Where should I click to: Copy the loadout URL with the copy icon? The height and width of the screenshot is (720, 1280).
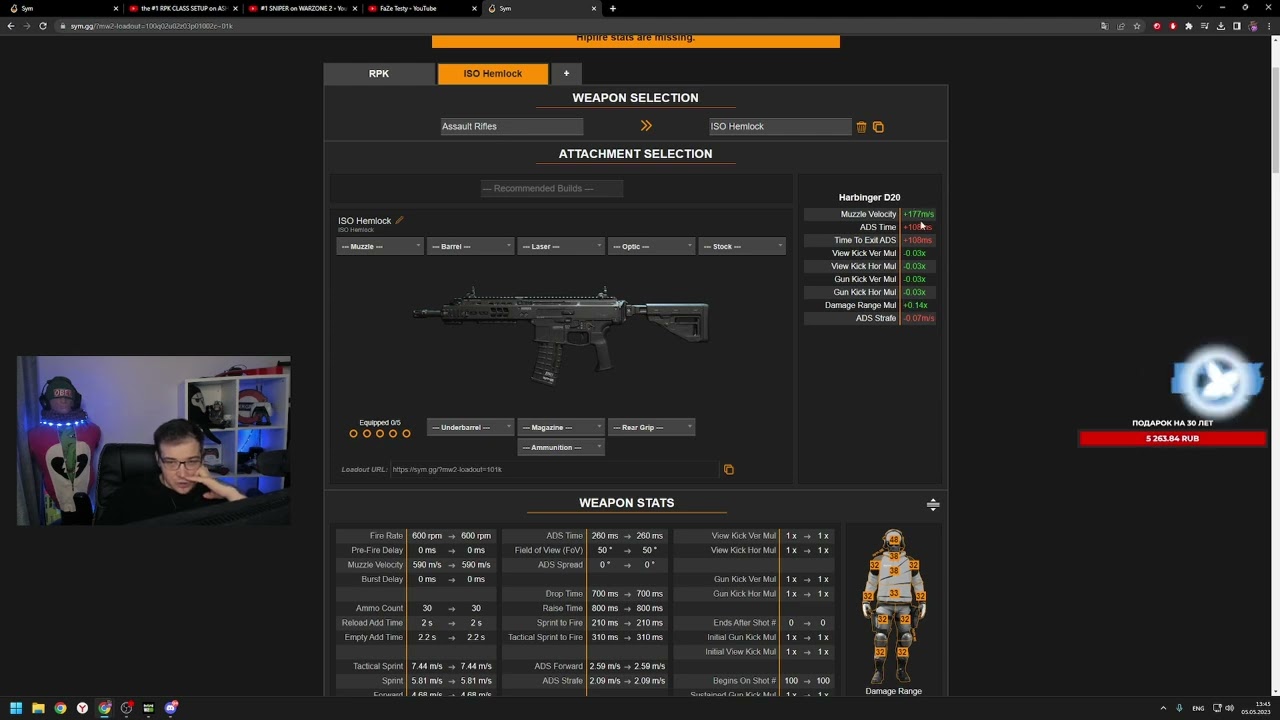click(x=728, y=469)
